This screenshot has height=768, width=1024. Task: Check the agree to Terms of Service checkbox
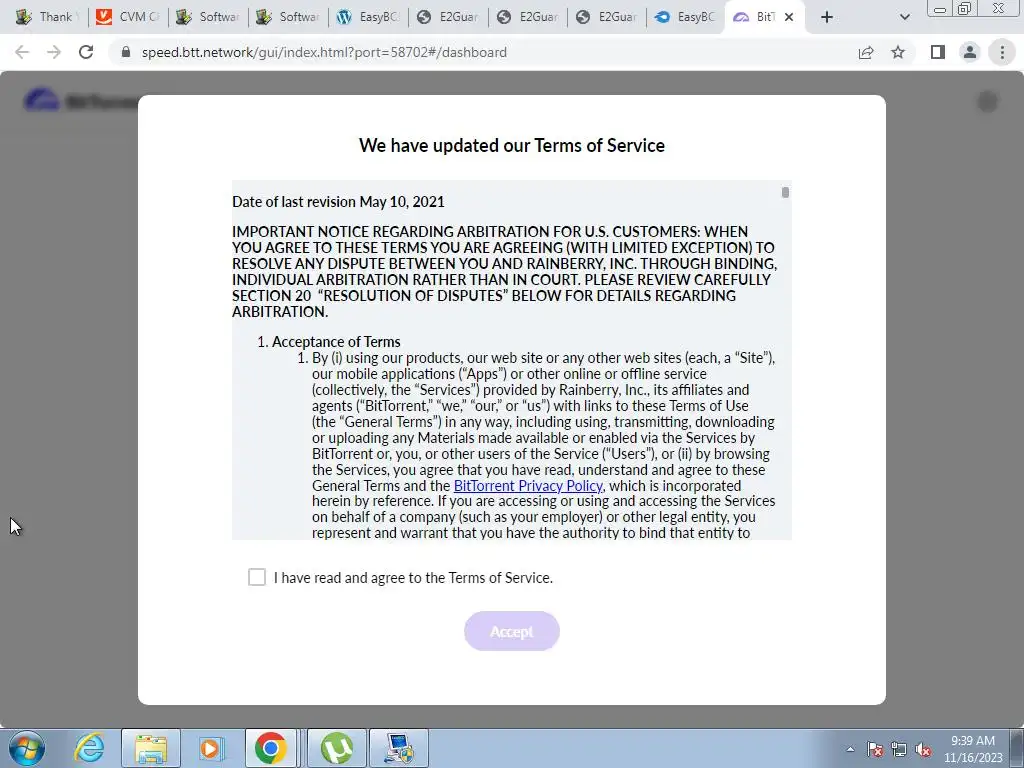(x=257, y=577)
